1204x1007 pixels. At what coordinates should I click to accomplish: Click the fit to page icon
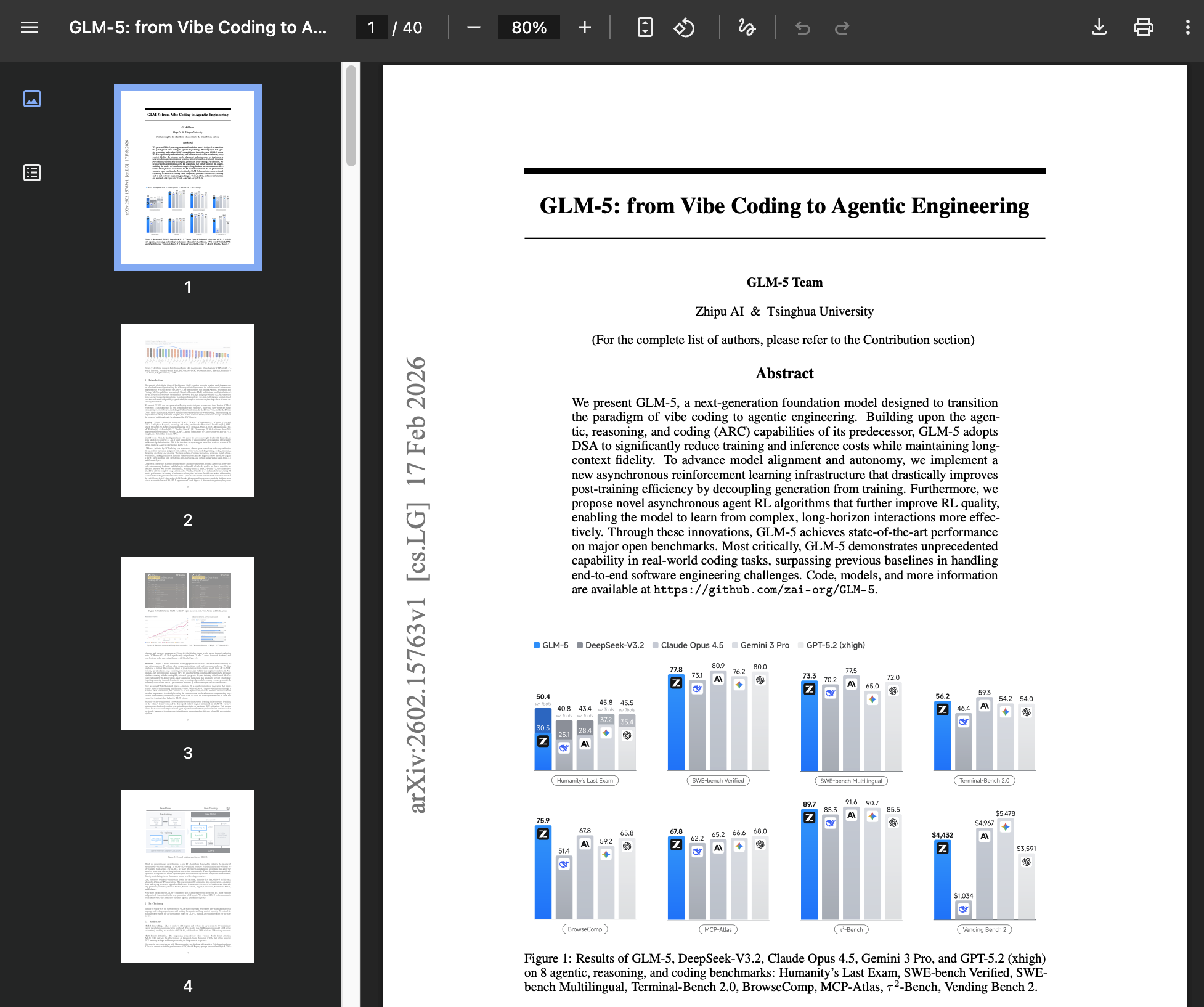[x=645, y=27]
